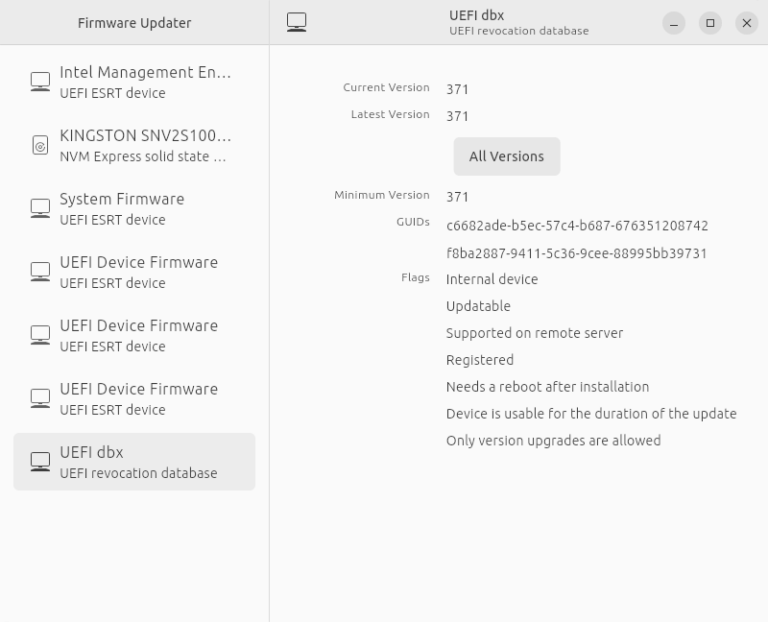Screen dimensions: 768x622
Task: Click the Current Version value 371
Action: [x=457, y=89]
